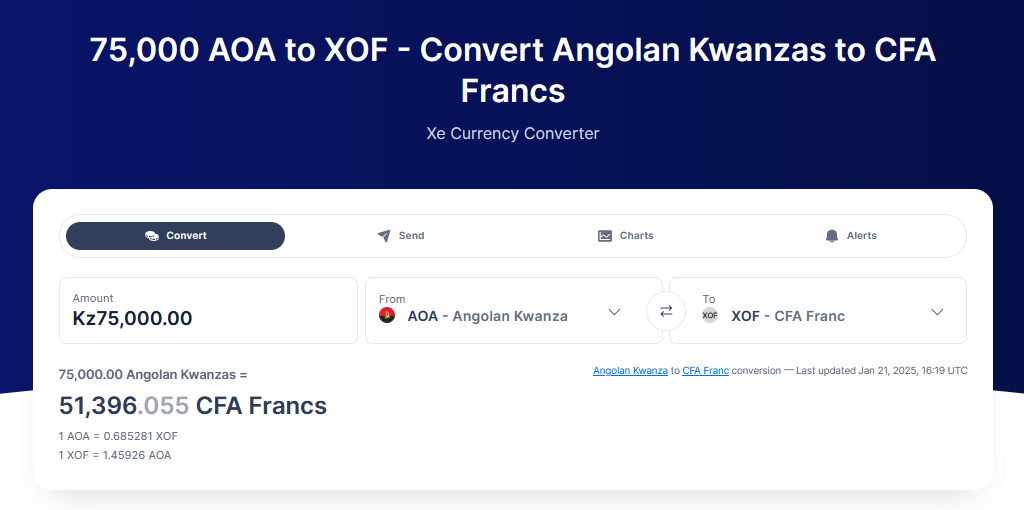Expand the To currency dropdown chevron
Viewport: 1024px width, 510px height.
tap(937, 312)
